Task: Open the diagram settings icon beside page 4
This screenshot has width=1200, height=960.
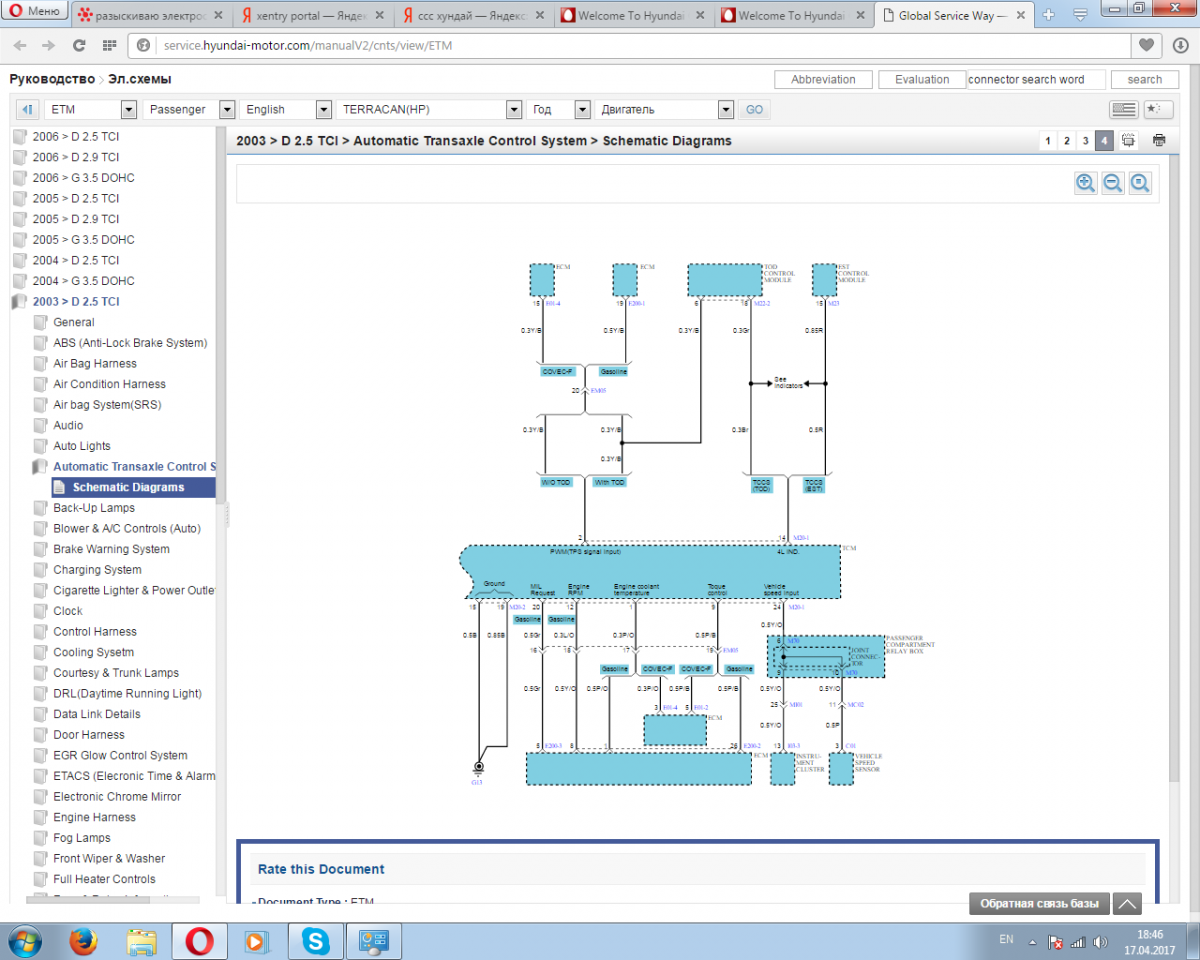Action: [x=1128, y=141]
